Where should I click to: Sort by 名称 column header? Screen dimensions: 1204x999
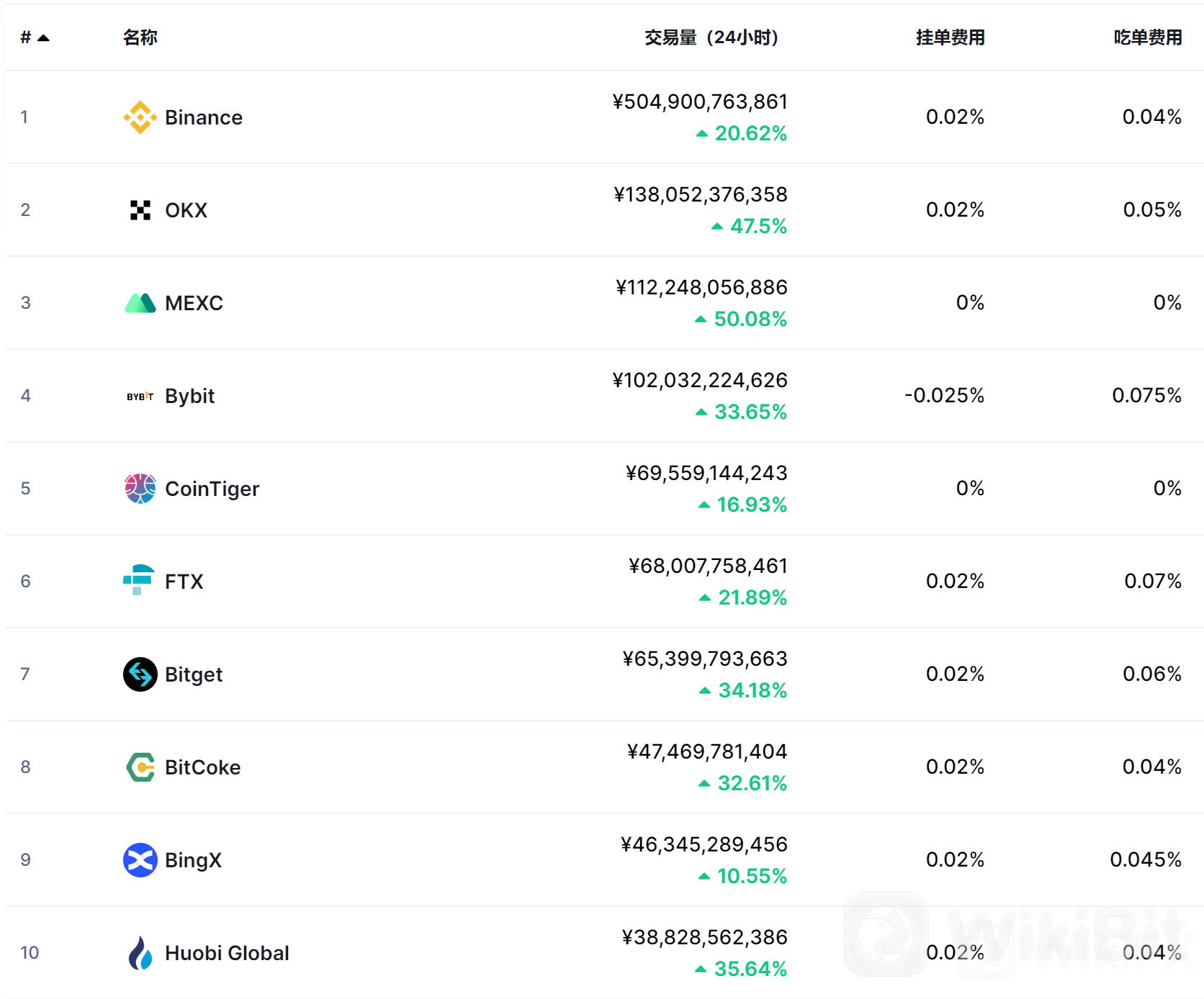(140, 37)
